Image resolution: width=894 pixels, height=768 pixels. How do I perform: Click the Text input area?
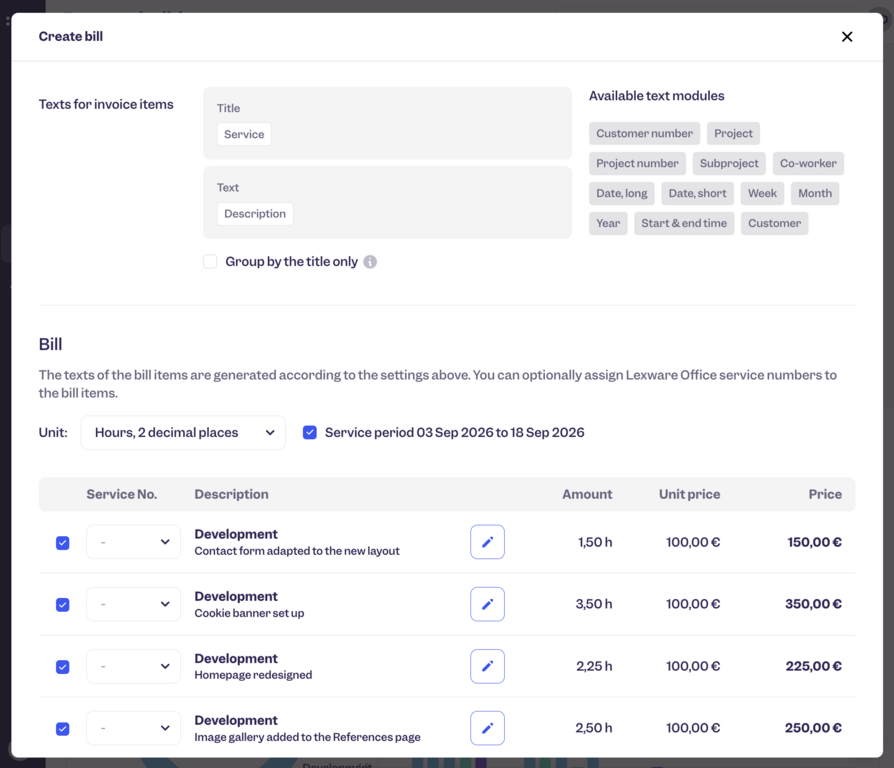pyautogui.click(x=387, y=202)
